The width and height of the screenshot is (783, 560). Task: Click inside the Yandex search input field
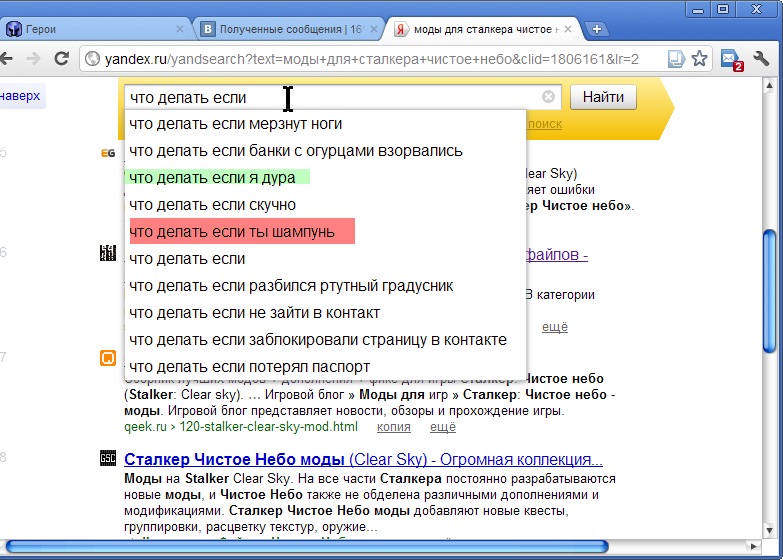coord(330,97)
